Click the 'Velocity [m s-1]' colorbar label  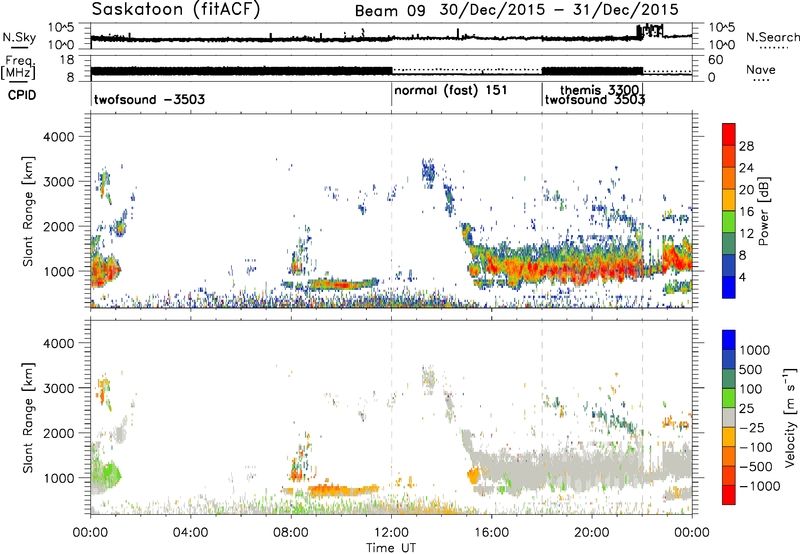pos(791,417)
